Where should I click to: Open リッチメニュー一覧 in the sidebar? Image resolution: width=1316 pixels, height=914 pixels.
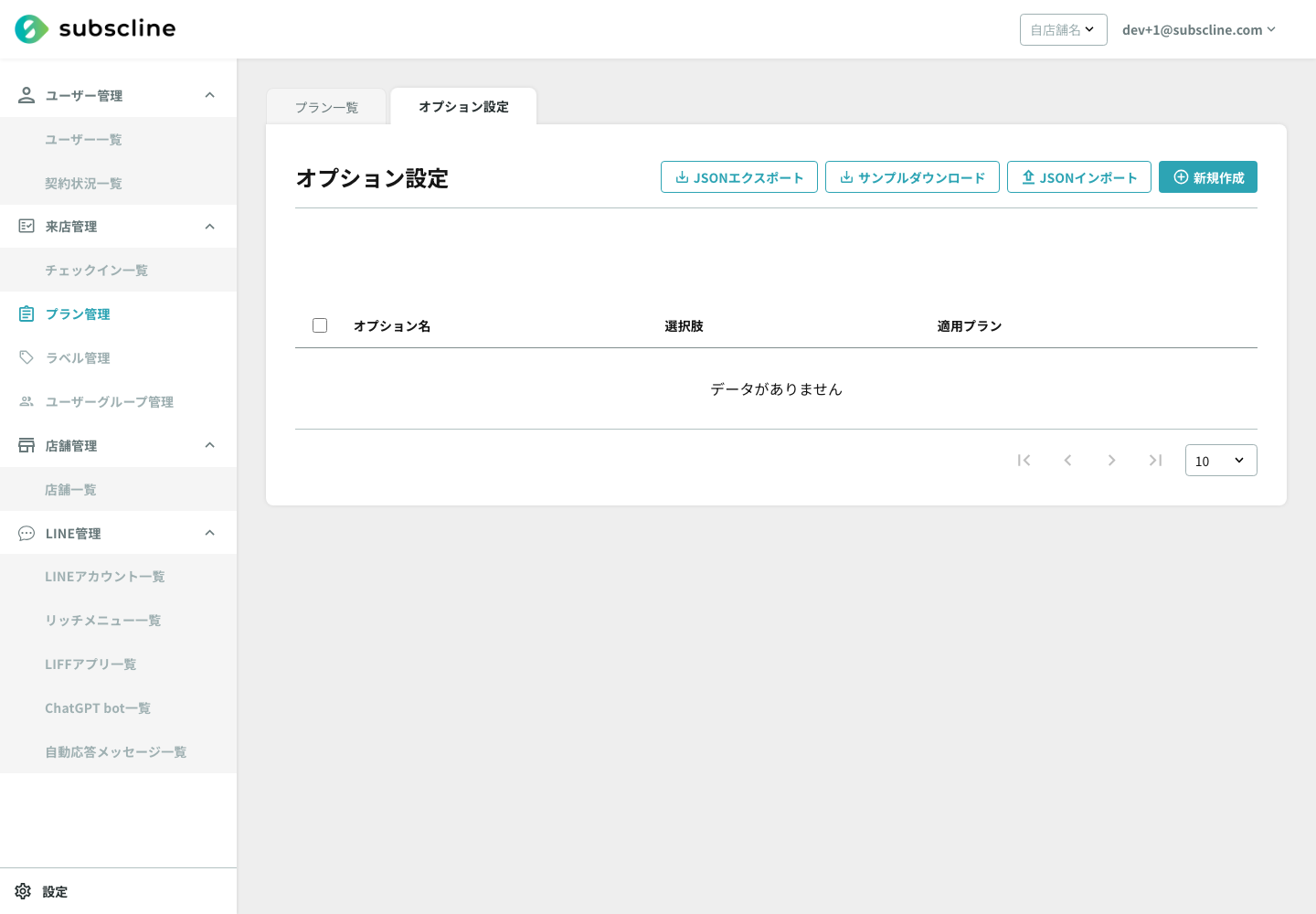[118, 620]
